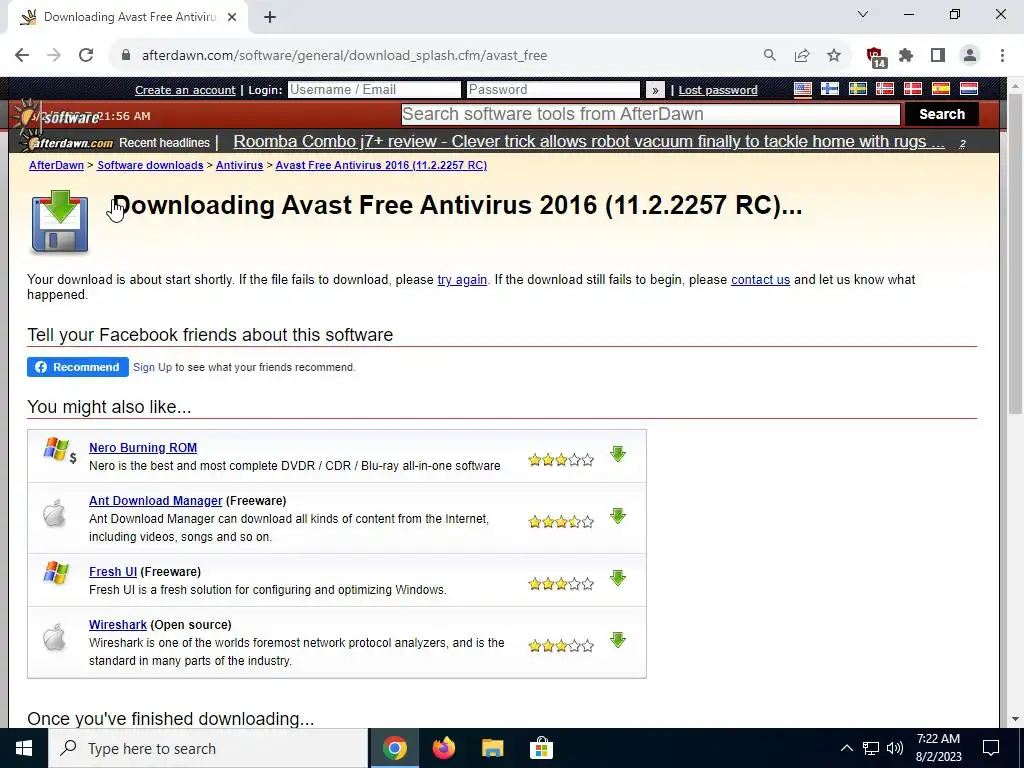Click the Facebook Recommend button
Screen dimensions: 1024x768
click(x=78, y=367)
